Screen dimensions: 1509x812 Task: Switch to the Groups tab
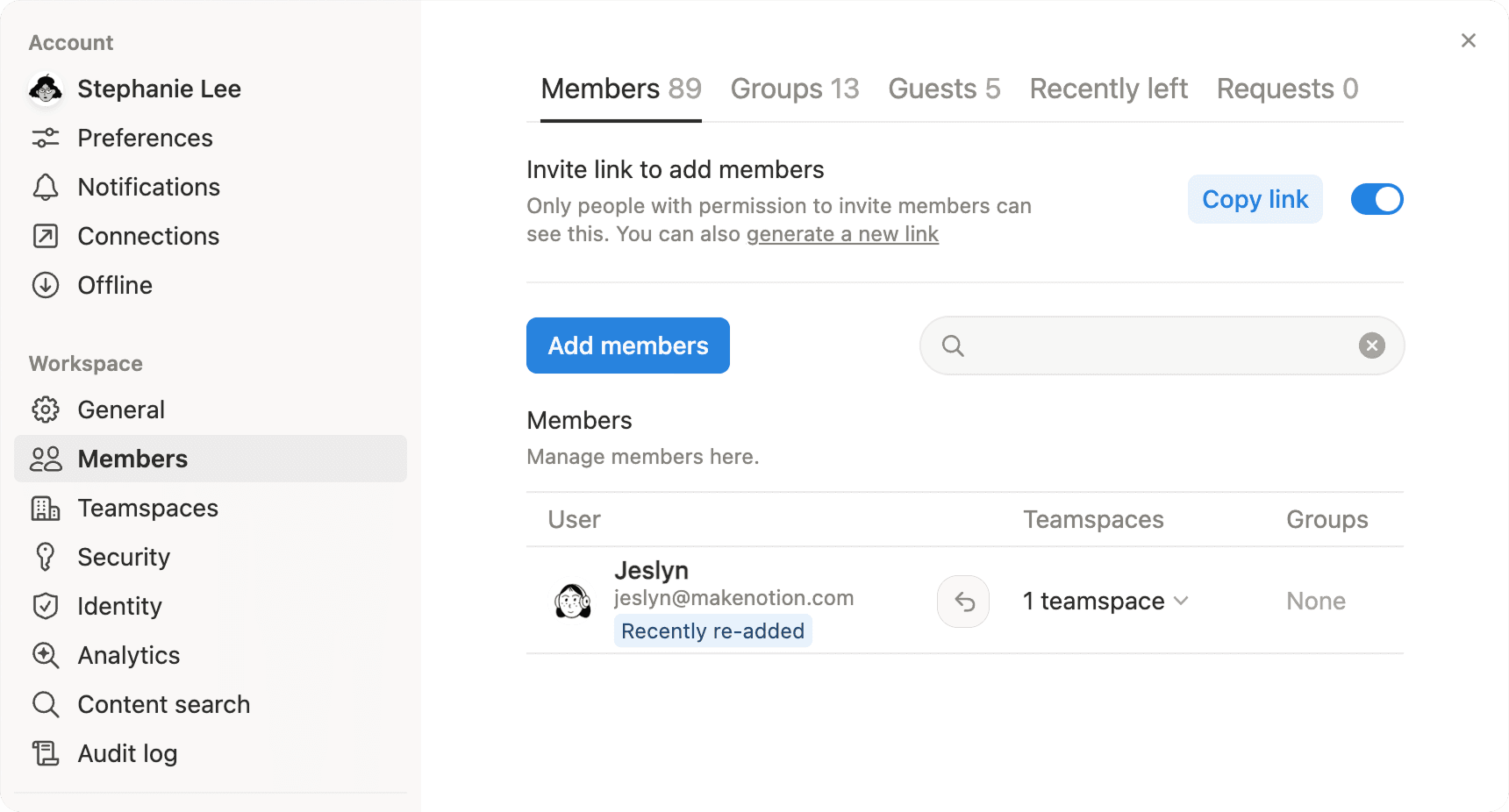tap(794, 89)
